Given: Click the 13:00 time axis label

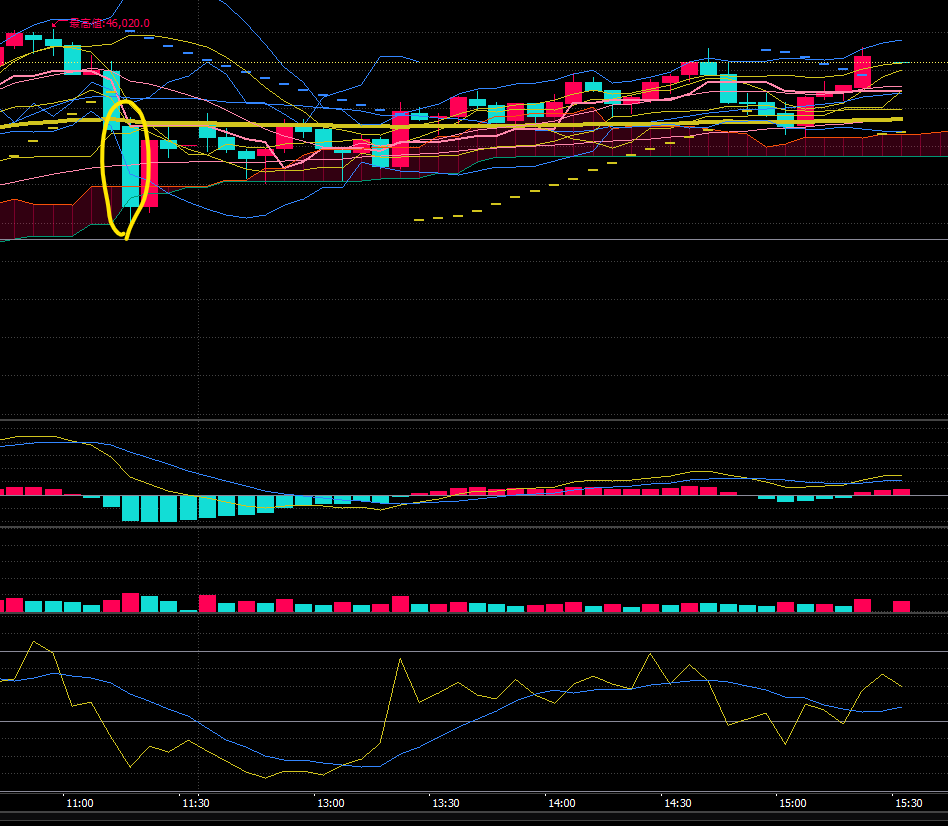Looking at the screenshot, I should 330,803.
